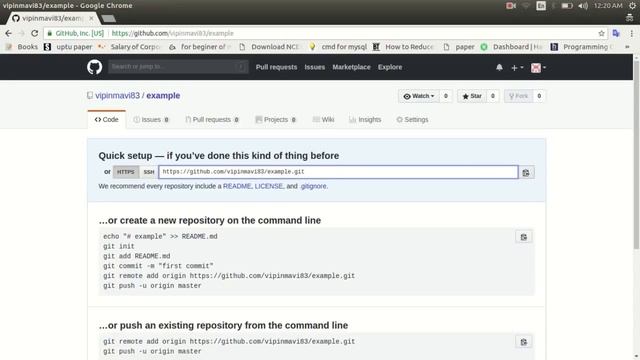Click the echo "# example" >> README.md line
This screenshot has width=640, height=360.
tap(160, 236)
